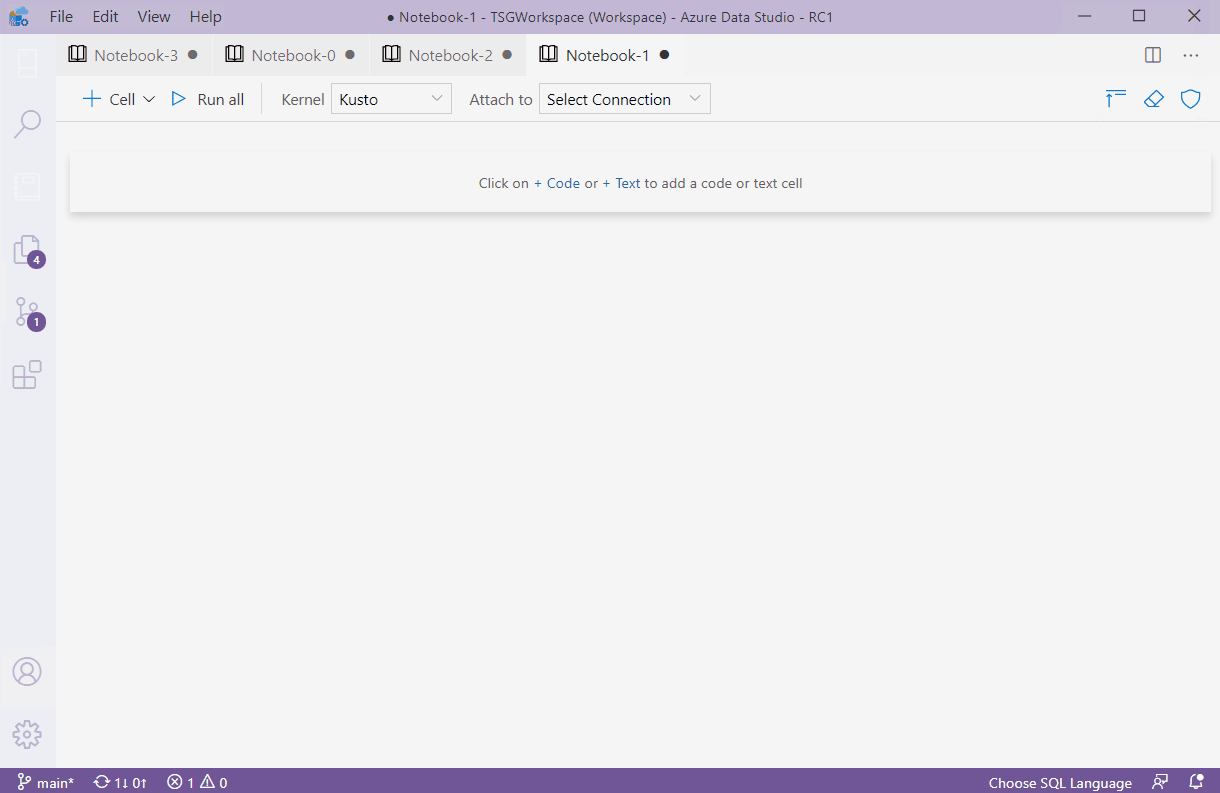Split the editor using the layout icon
1220x793 pixels.
[1153, 55]
